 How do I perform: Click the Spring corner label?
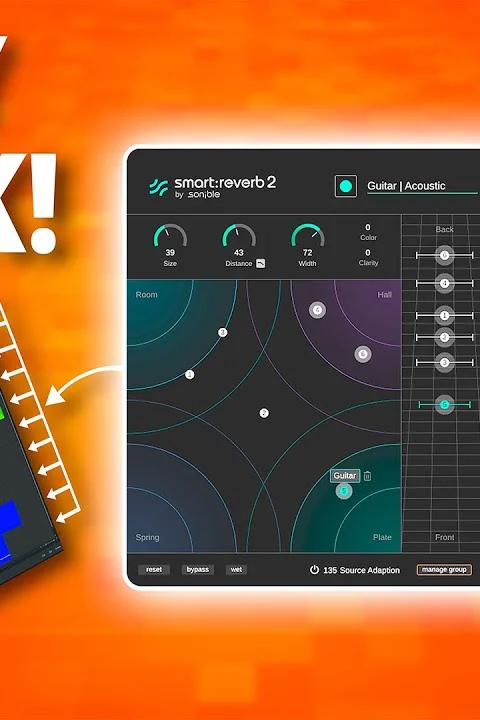click(x=147, y=537)
